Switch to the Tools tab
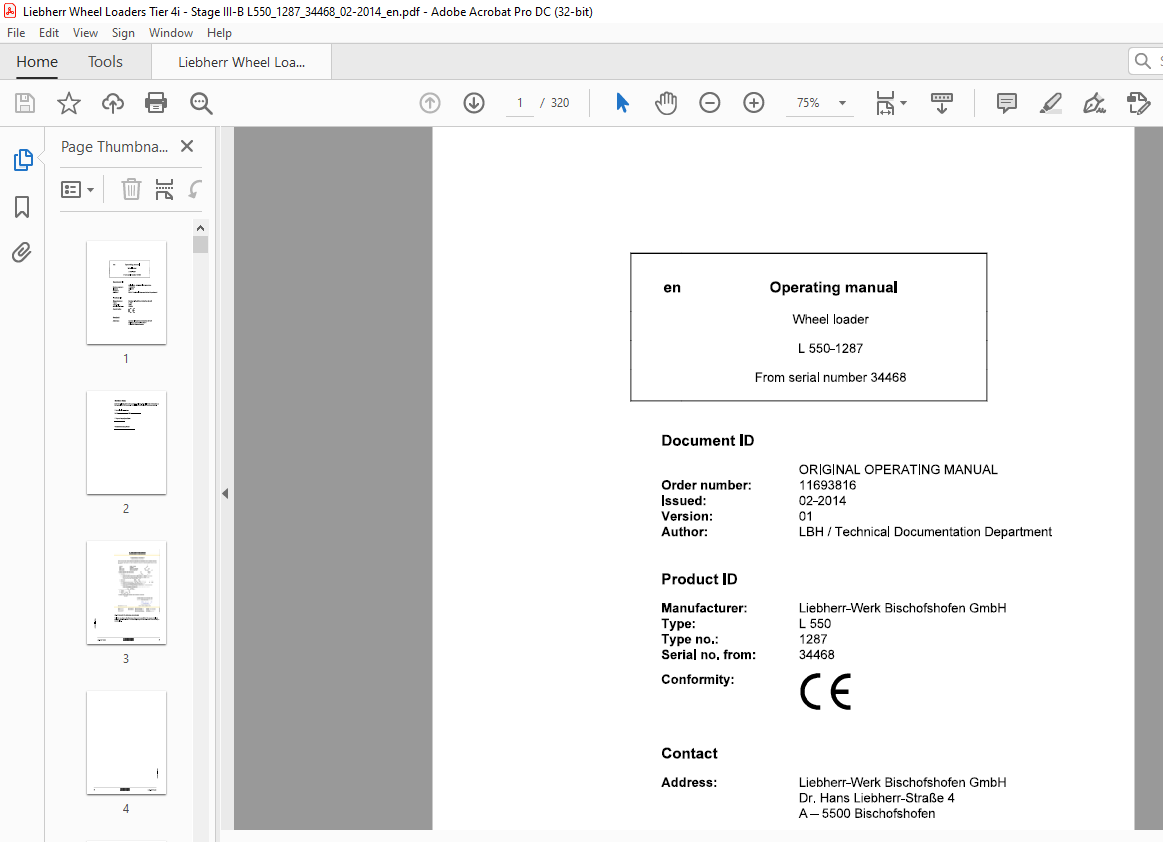1163x842 pixels. click(105, 62)
